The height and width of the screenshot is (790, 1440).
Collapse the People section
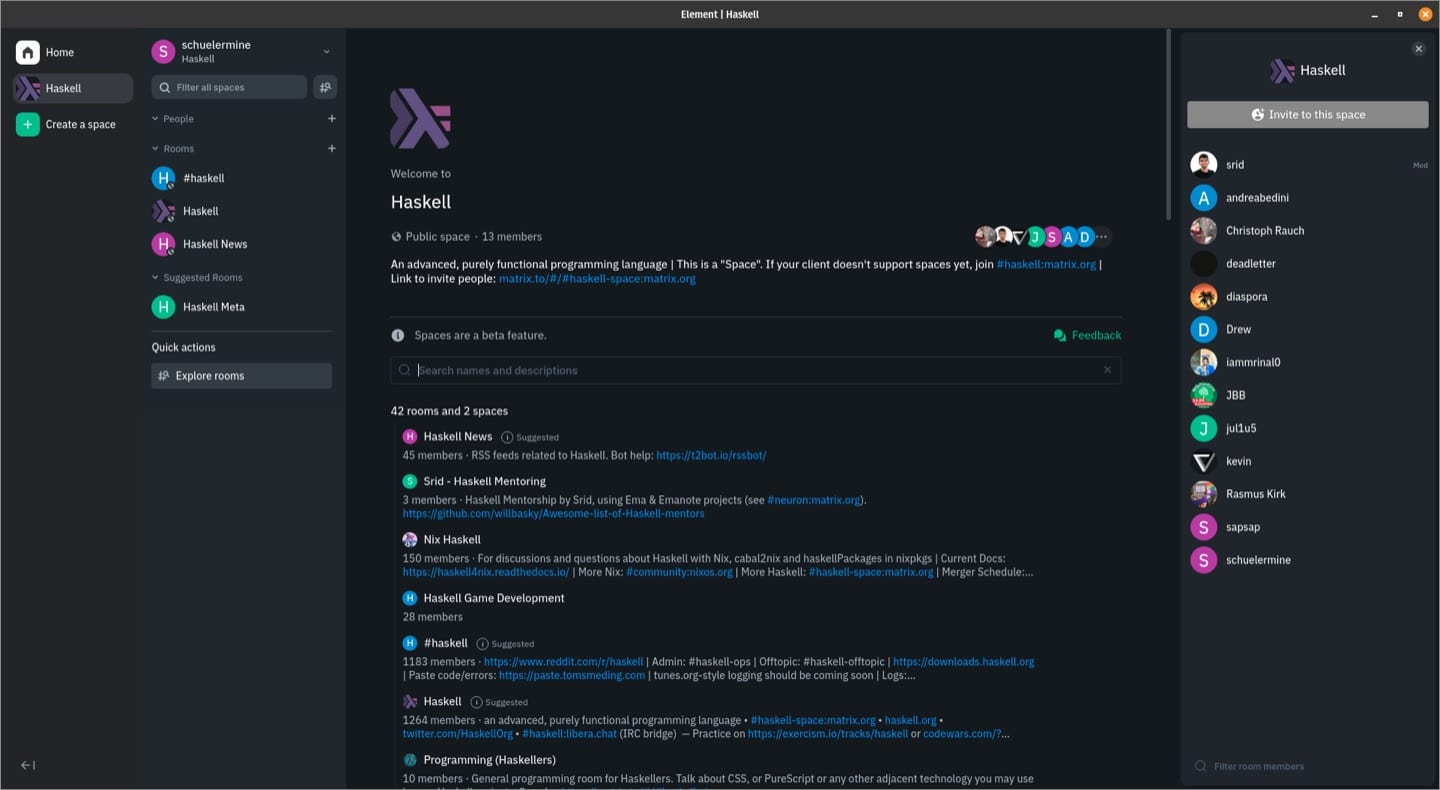click(x=172, y=119)
